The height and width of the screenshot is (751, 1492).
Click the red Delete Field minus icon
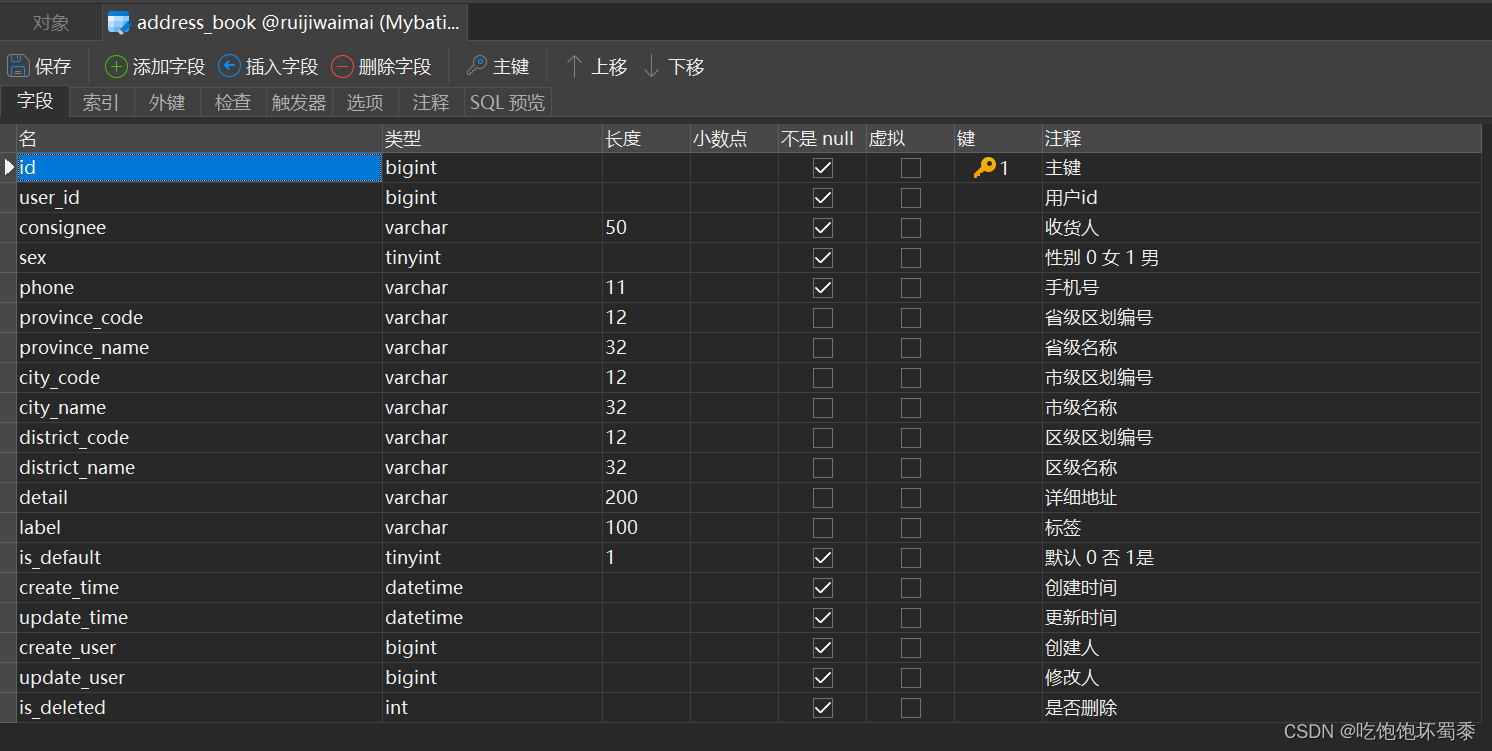click(343, 67)
